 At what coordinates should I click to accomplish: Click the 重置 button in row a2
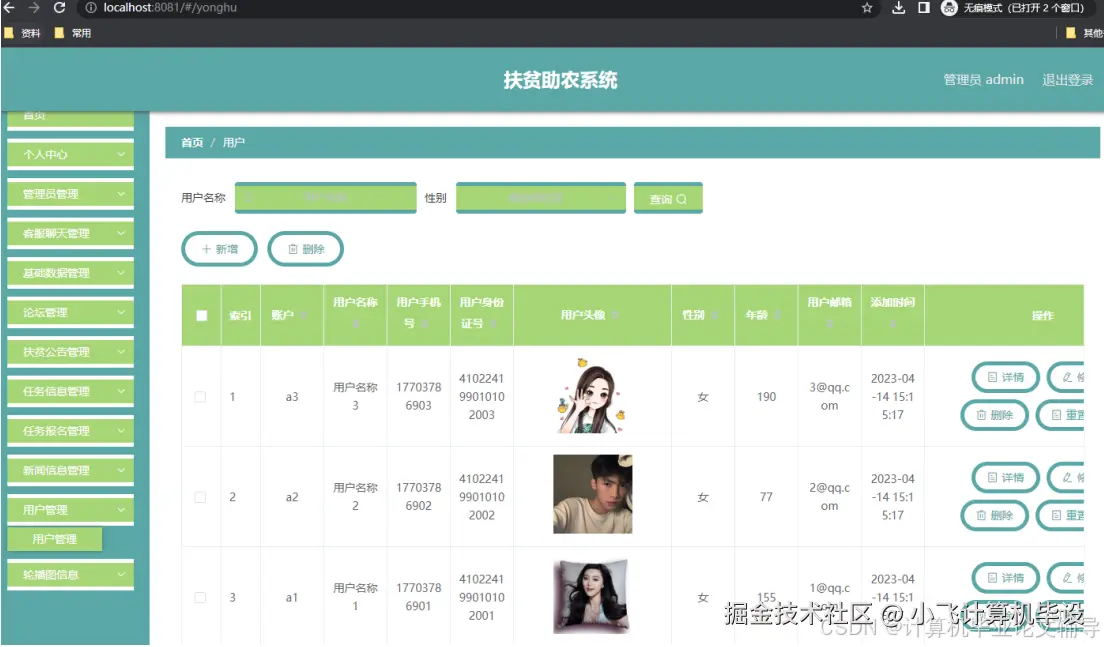pyautogui.click(x=1061, y=516)
